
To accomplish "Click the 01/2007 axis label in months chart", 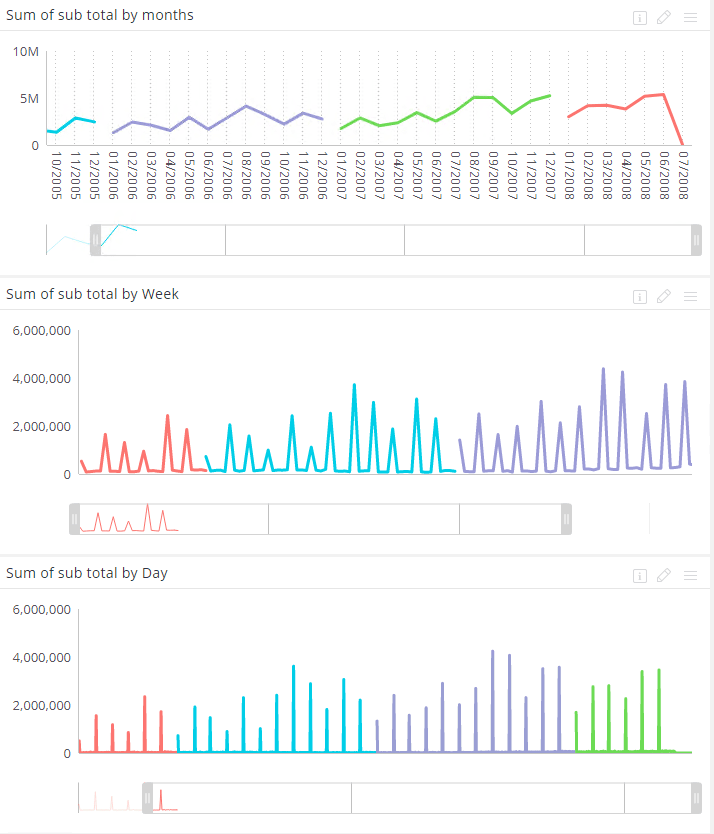I will [x=341, y=176].
